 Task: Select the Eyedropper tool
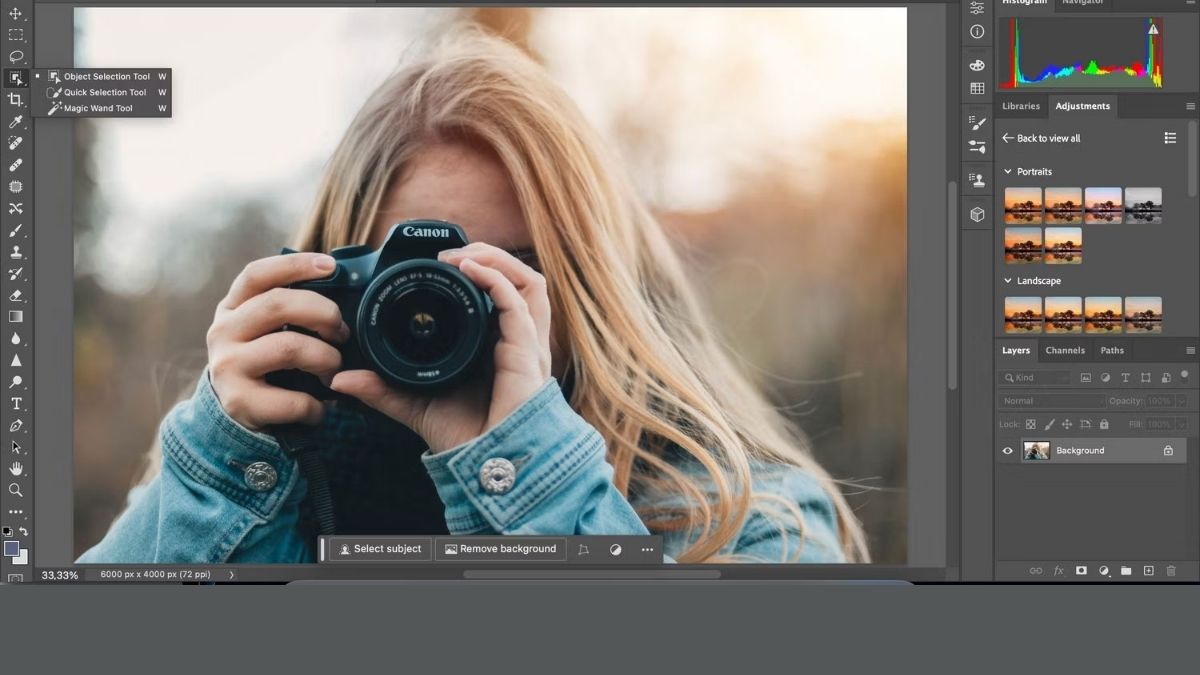click(x=15, y=122)
